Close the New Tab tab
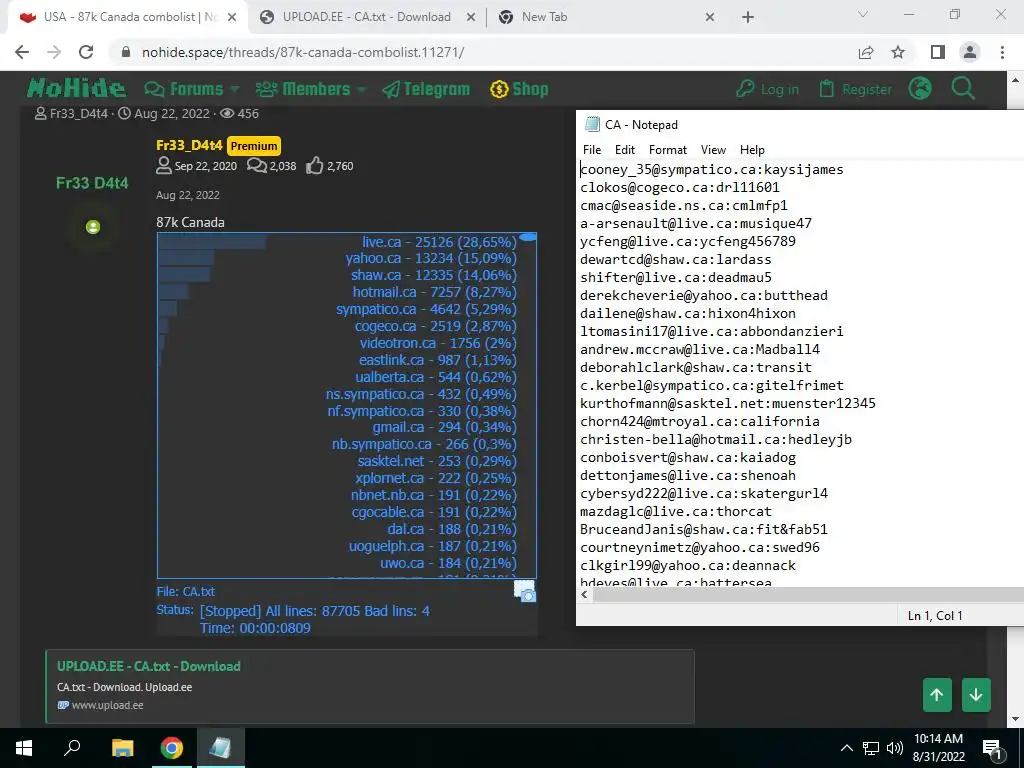The image size is (1024, 768). pos(710,18)
